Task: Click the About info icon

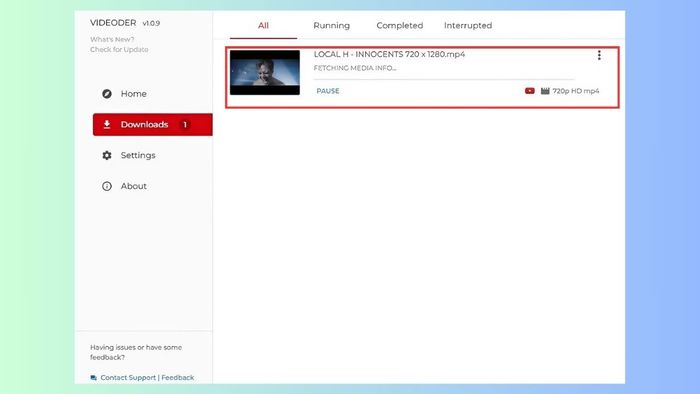Action: point(107,186)
